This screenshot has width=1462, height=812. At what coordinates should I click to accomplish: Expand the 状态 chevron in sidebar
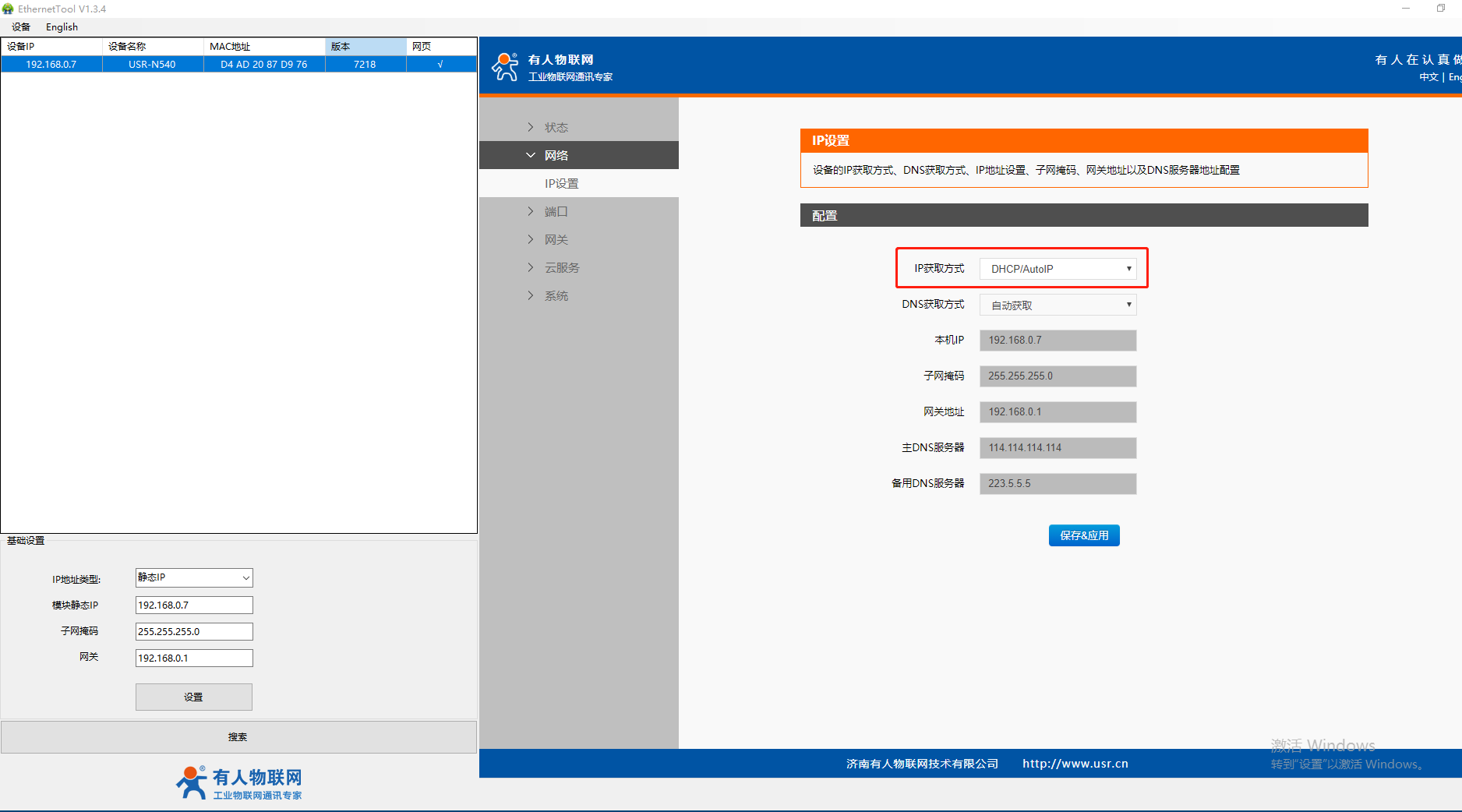[531, 127]
